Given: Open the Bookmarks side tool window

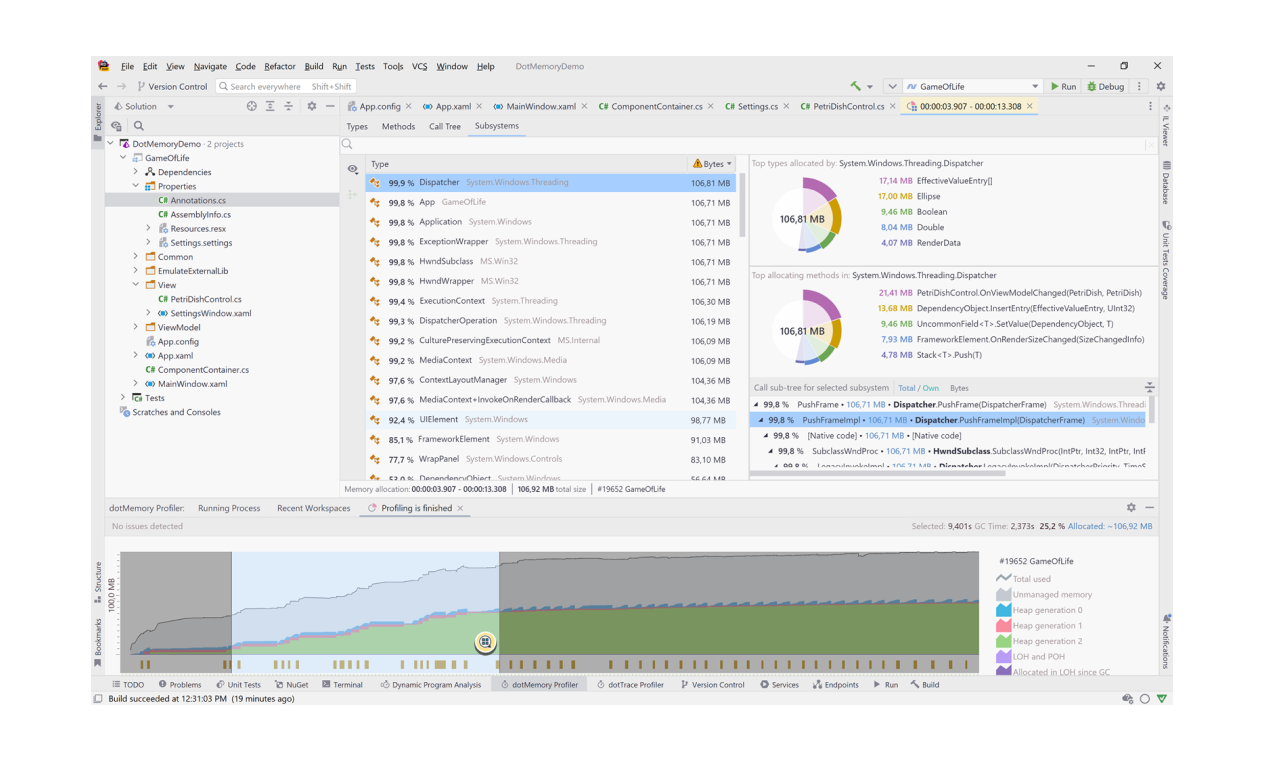Looking at the screenshot, I should click(x=98, y=642).
